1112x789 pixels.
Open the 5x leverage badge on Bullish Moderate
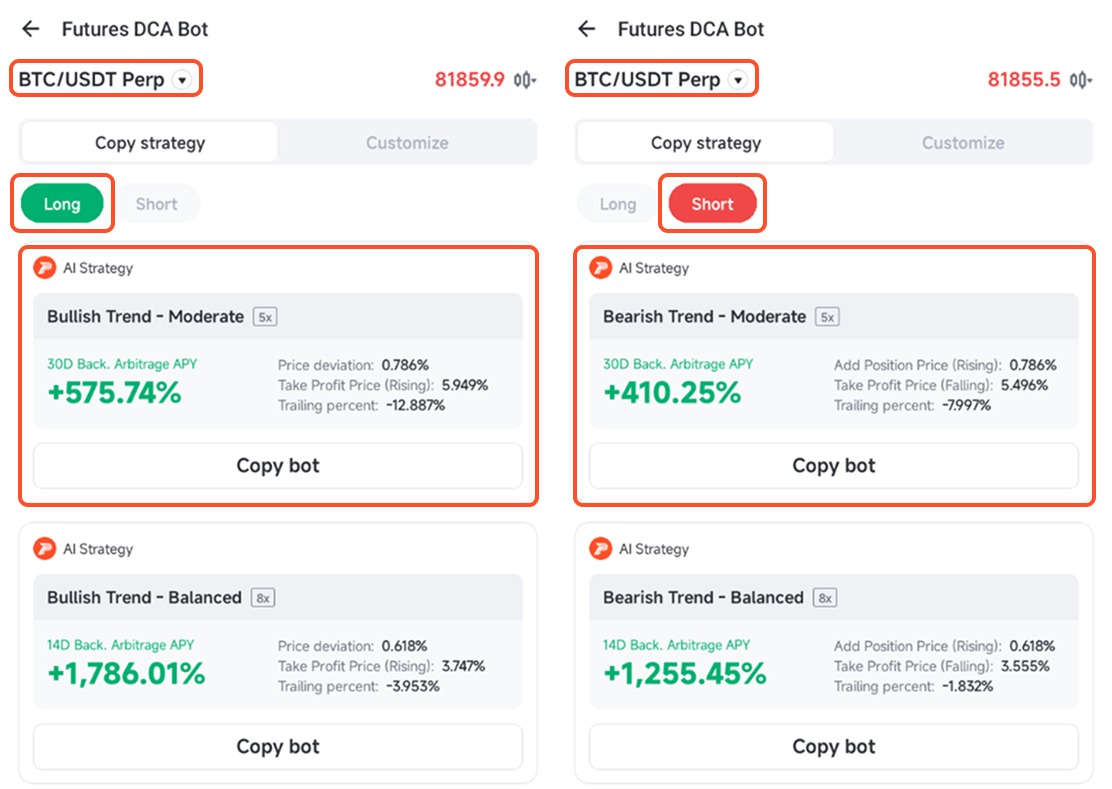pyautogui.click(x=265, y=317)
